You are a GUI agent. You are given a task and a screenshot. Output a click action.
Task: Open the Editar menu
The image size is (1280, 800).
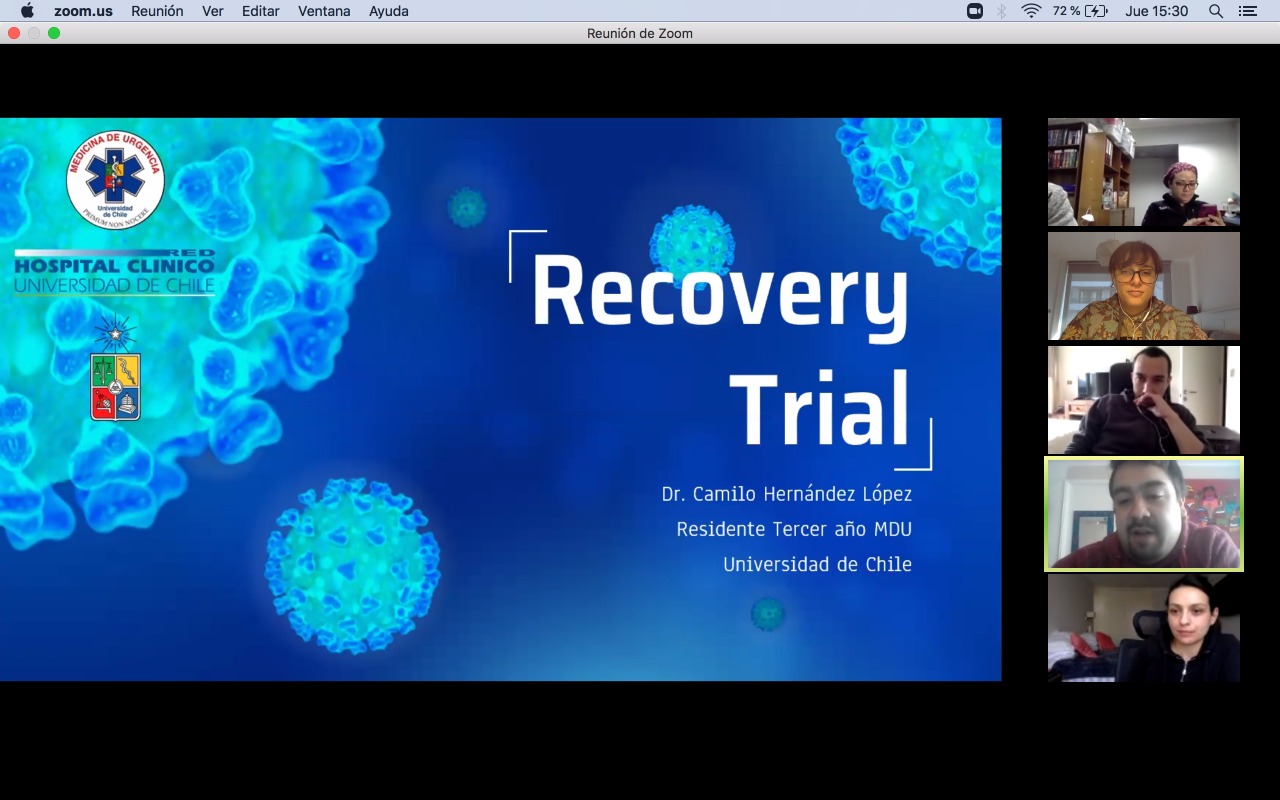pos(260,11)
